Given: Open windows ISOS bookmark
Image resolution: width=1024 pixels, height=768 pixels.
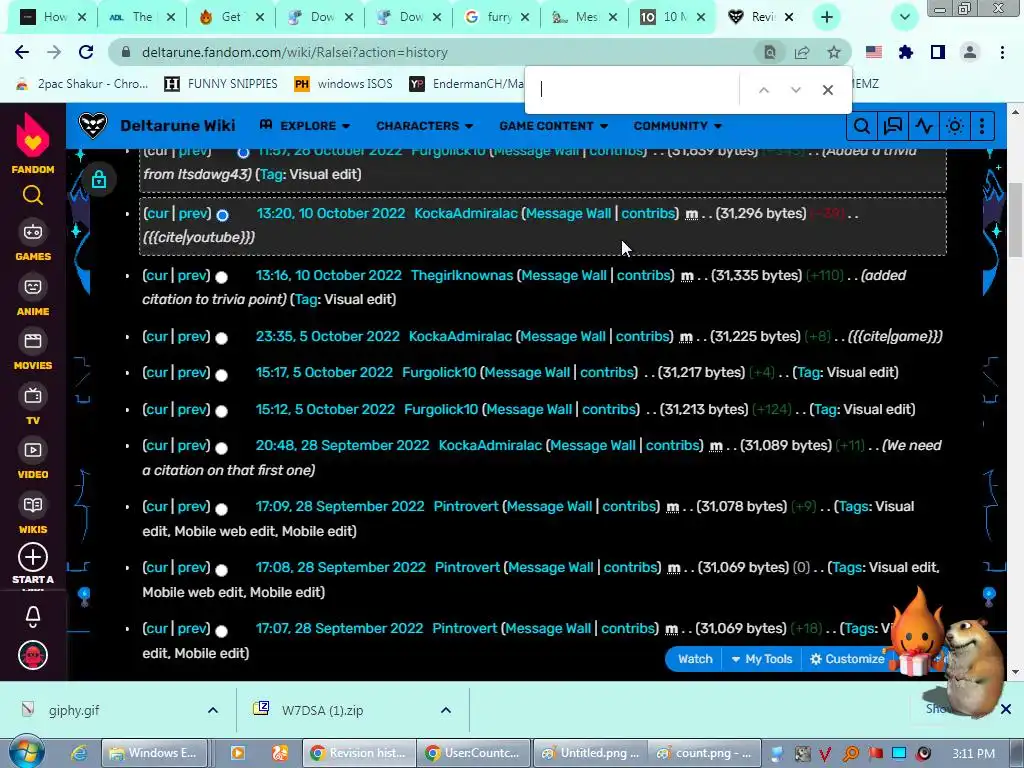Looking at the screenshot, I should pyautogui.click(x=344, y=84).
